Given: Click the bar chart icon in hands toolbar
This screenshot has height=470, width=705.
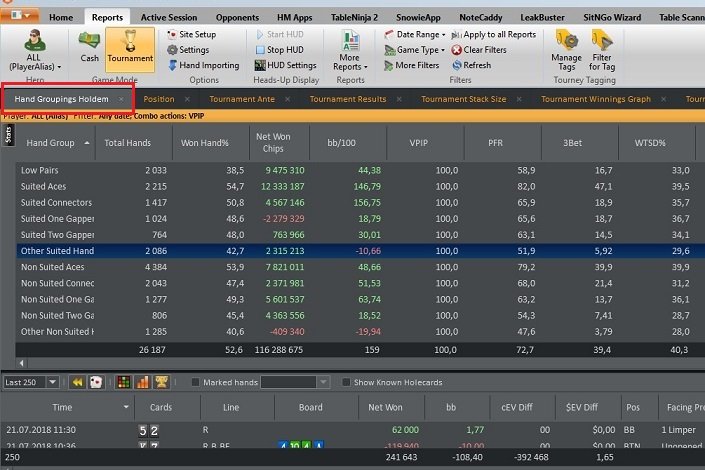Looking at the screenshot, I should [142, 382].
